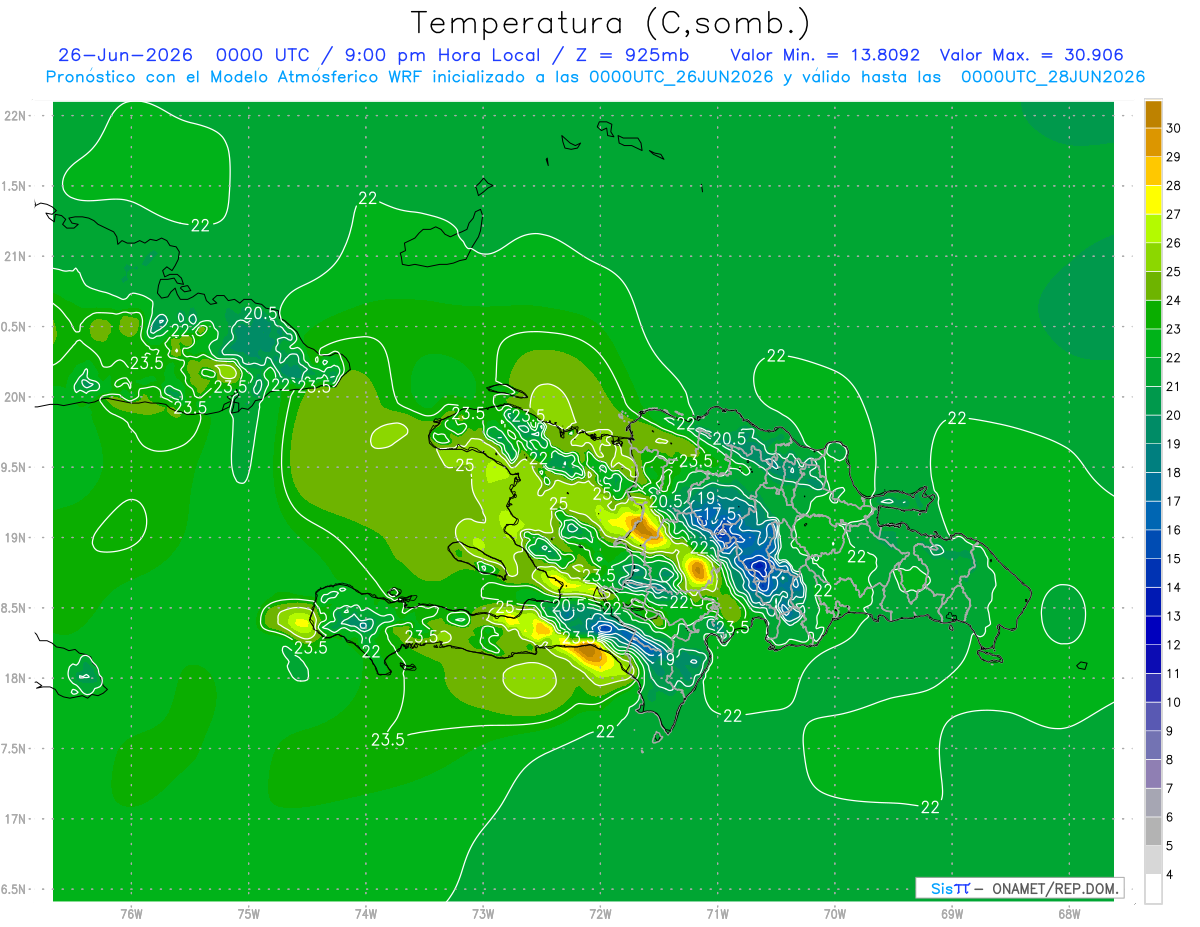Click the "Sisπ" logo text
The width and height of the screenshot is (1200, 927).
point(949,888)
